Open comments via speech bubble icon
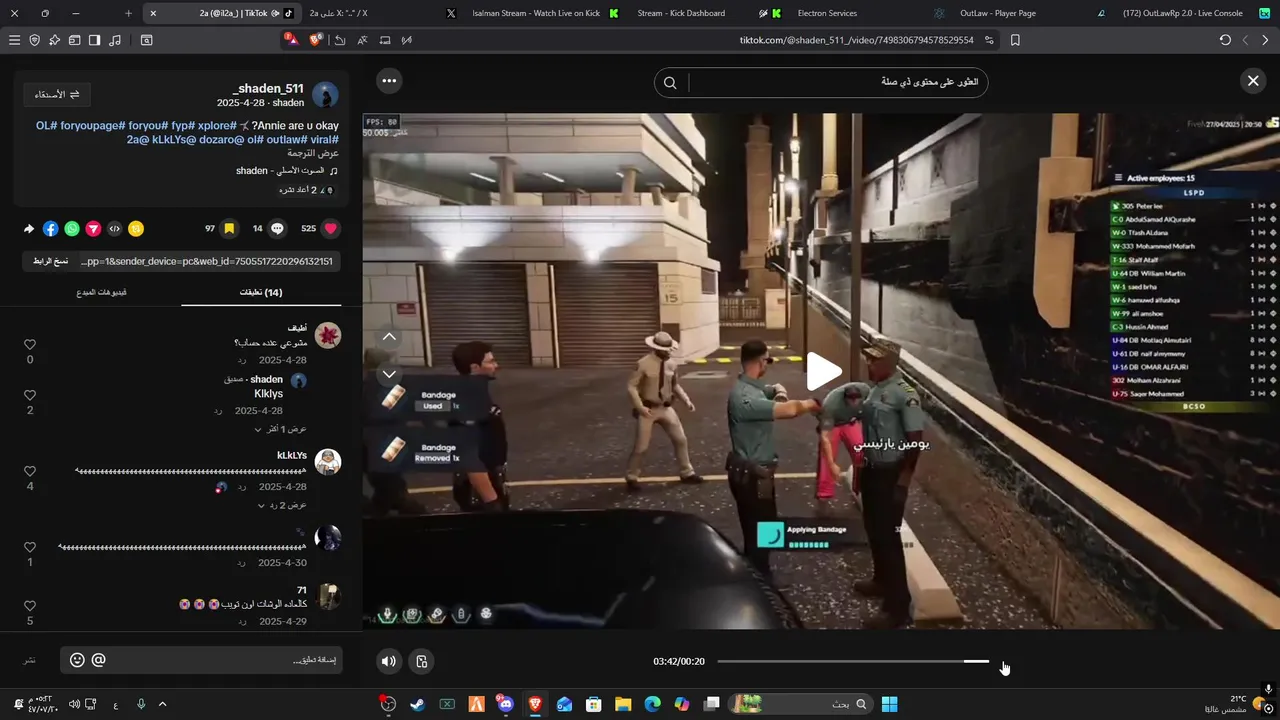The height and width of the screenshot is (720, 1280). pyautogui.click(x=277, y=228)
